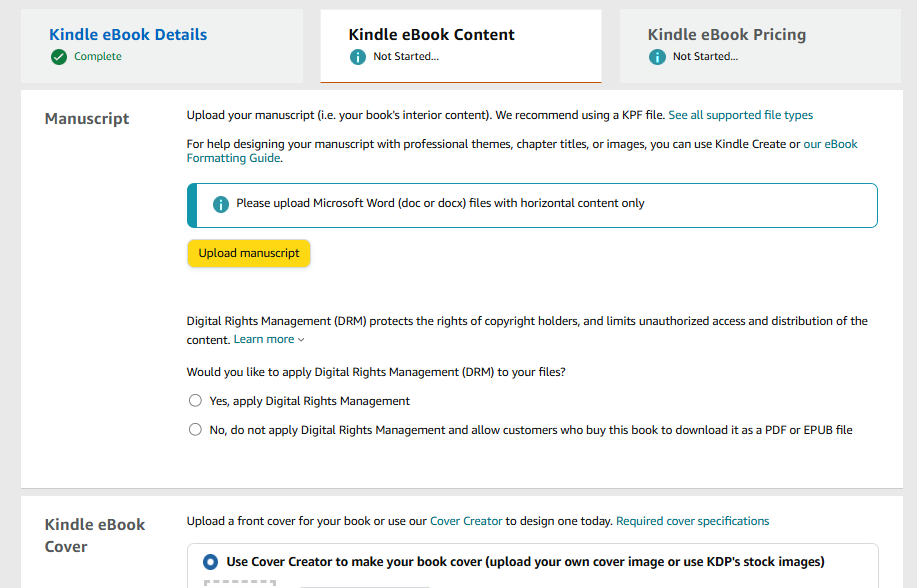Click the Please upload Microsoft Word notice text

pyautogui.click(x=440, y=204)
